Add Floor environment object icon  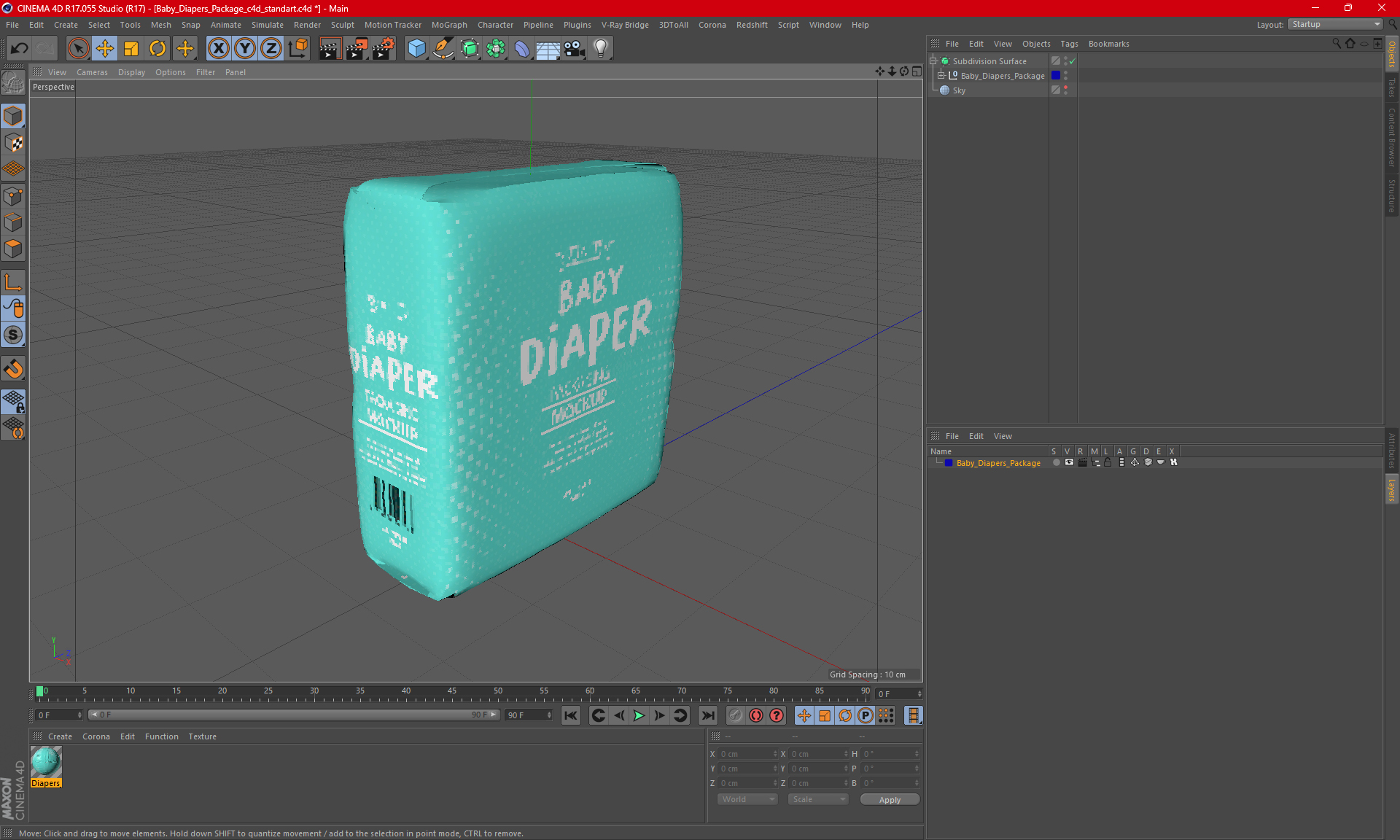[x=548, y=48]
